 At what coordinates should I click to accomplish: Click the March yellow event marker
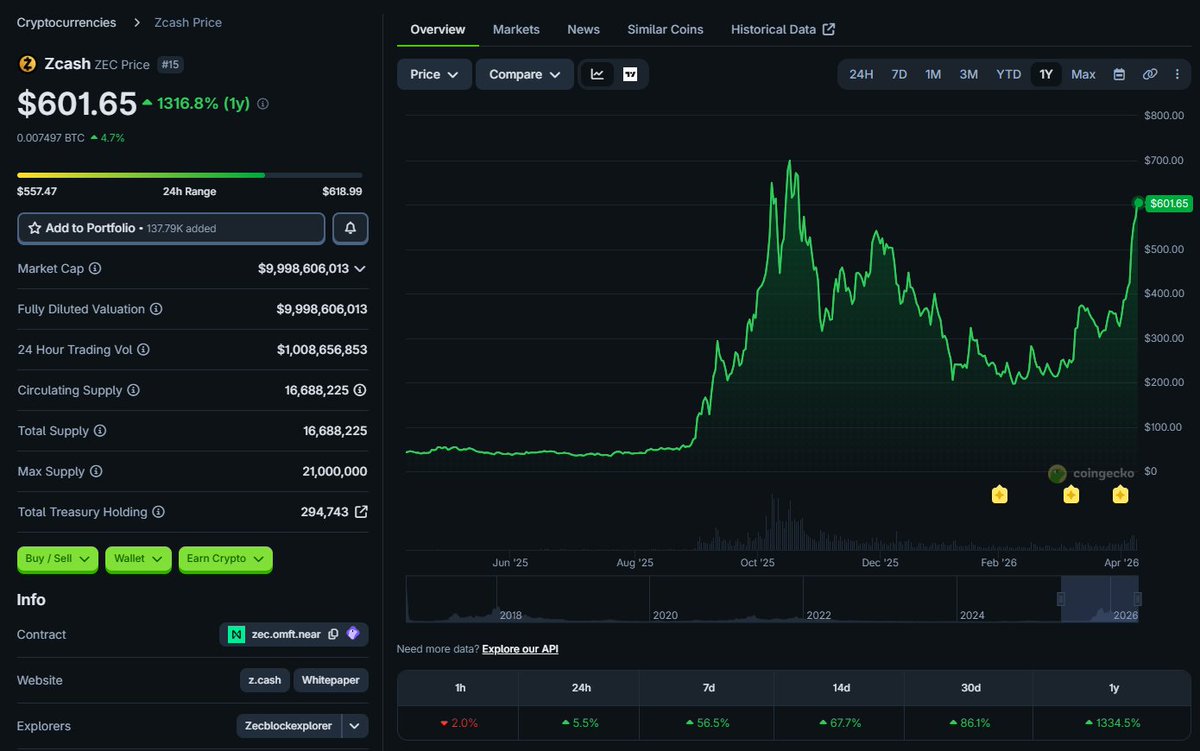click(x=1071, y=494)
